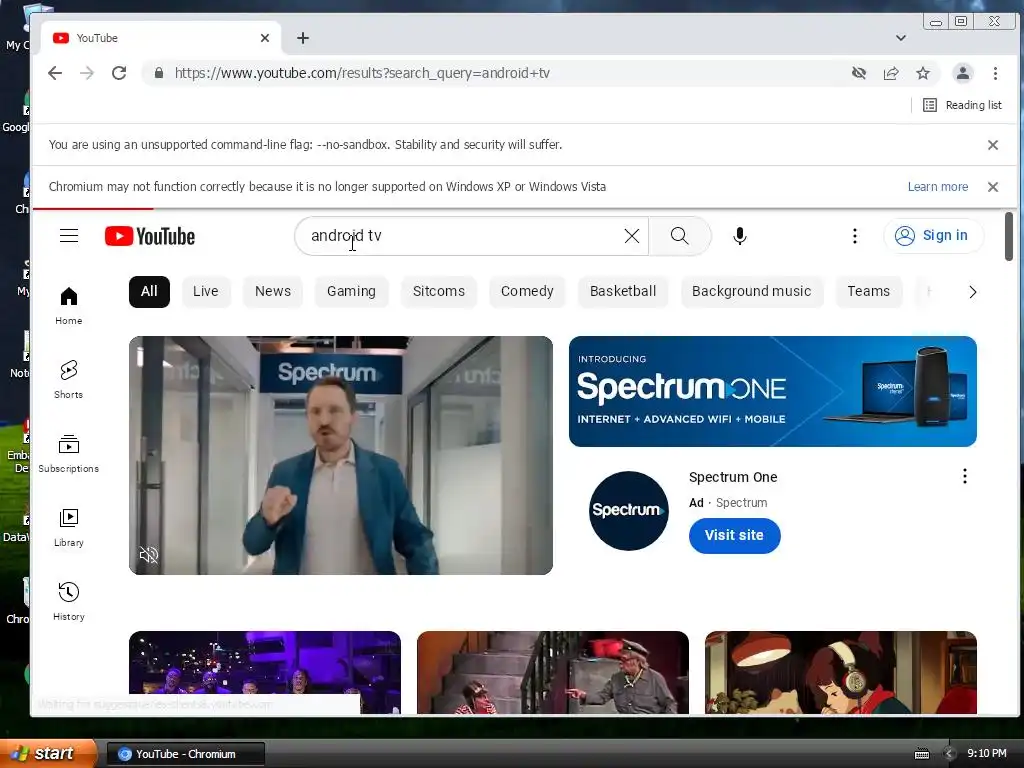Image resolution: width=1024 pixels, height=768 pixels.
Task: Open the lofi girl headphones video thumbnail
Action: point(840,672)
